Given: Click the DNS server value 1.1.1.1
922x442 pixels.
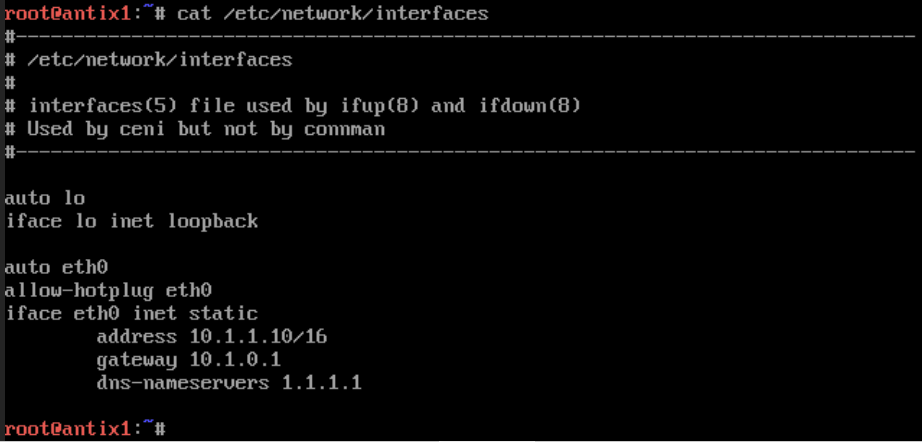Looking at the screenshot, I should [321, 382].
